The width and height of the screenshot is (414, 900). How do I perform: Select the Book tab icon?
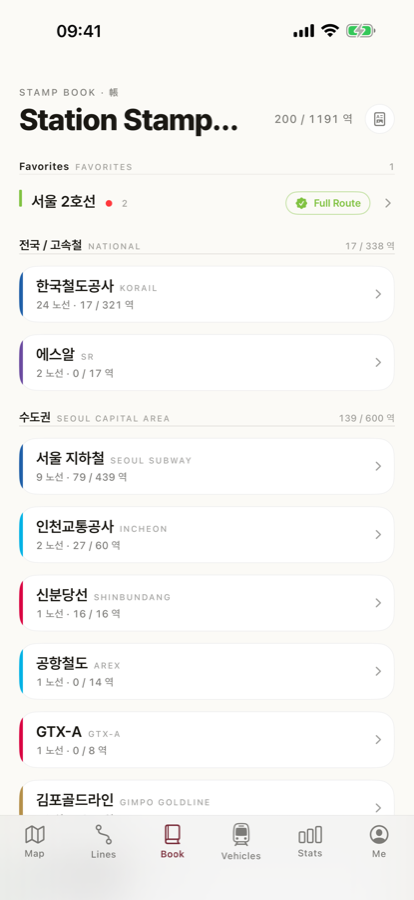pyautogui.click(x=172, y=834)
